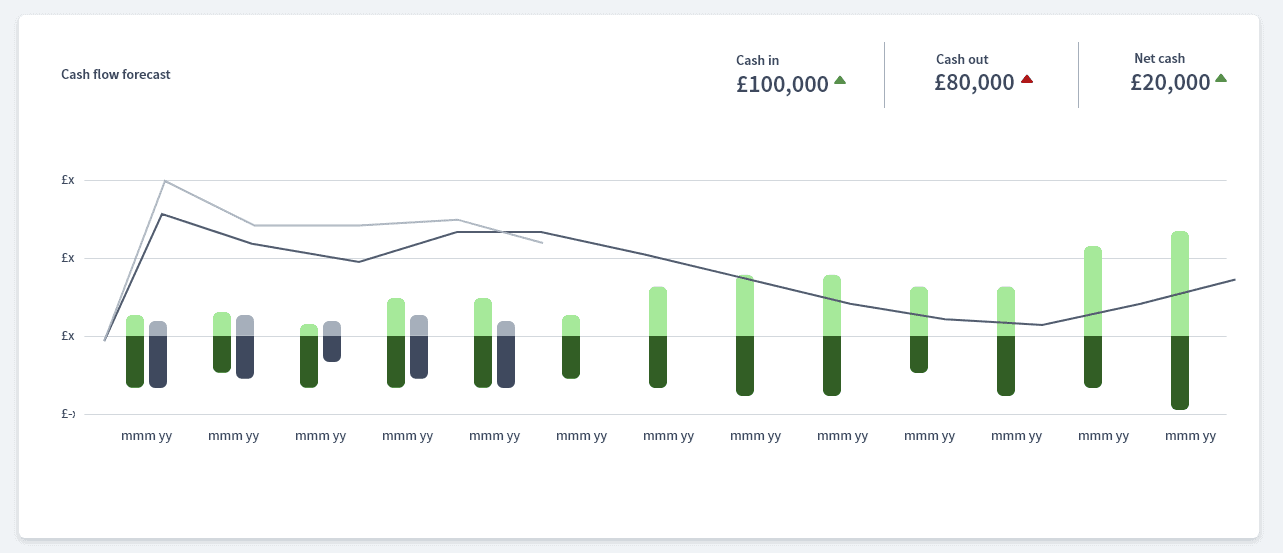Image resolution: width=1283 pixels, height=553 pixels.
Task: Click the first month's light green bar
Action: point(135,326)
